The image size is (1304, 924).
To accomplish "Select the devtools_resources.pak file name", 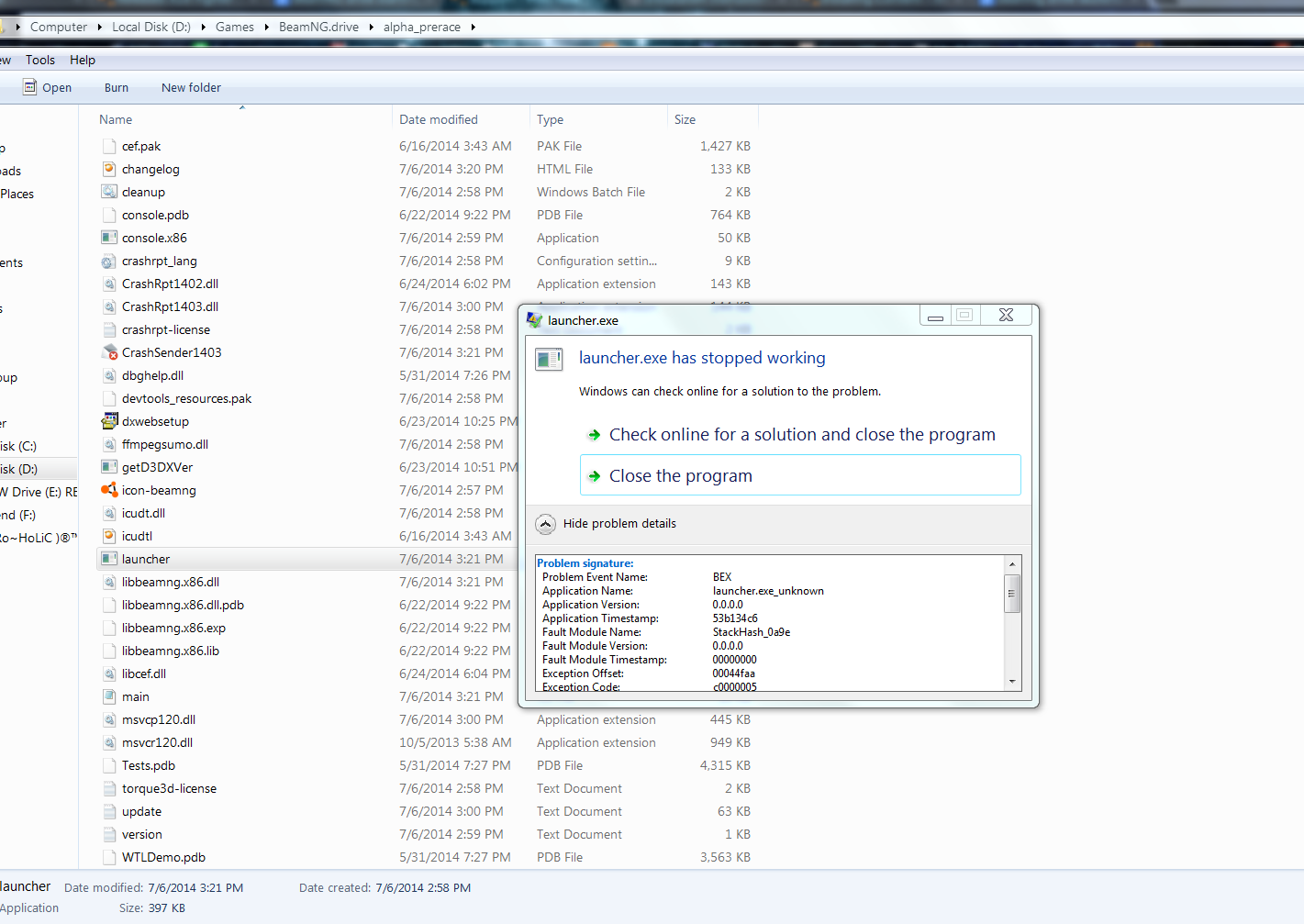I will [186, 398].
